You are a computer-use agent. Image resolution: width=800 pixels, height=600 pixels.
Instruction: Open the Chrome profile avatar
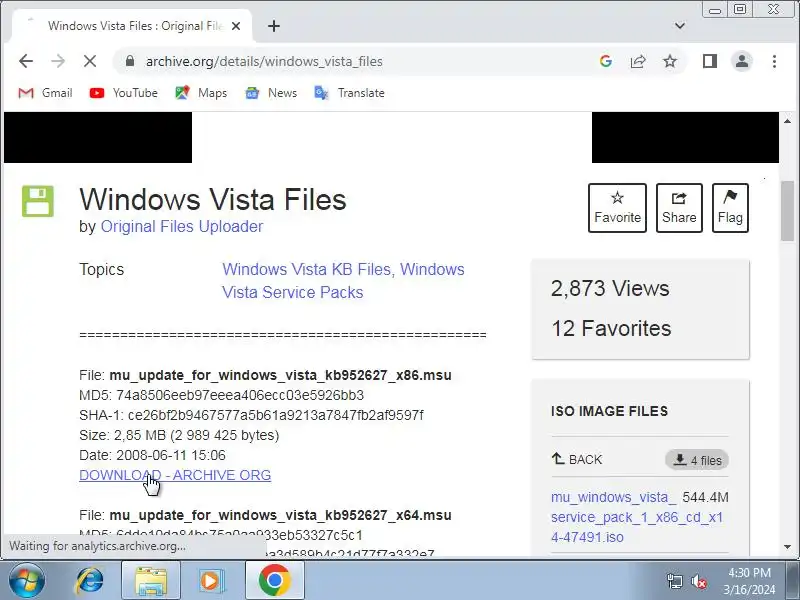click(742, 61)
